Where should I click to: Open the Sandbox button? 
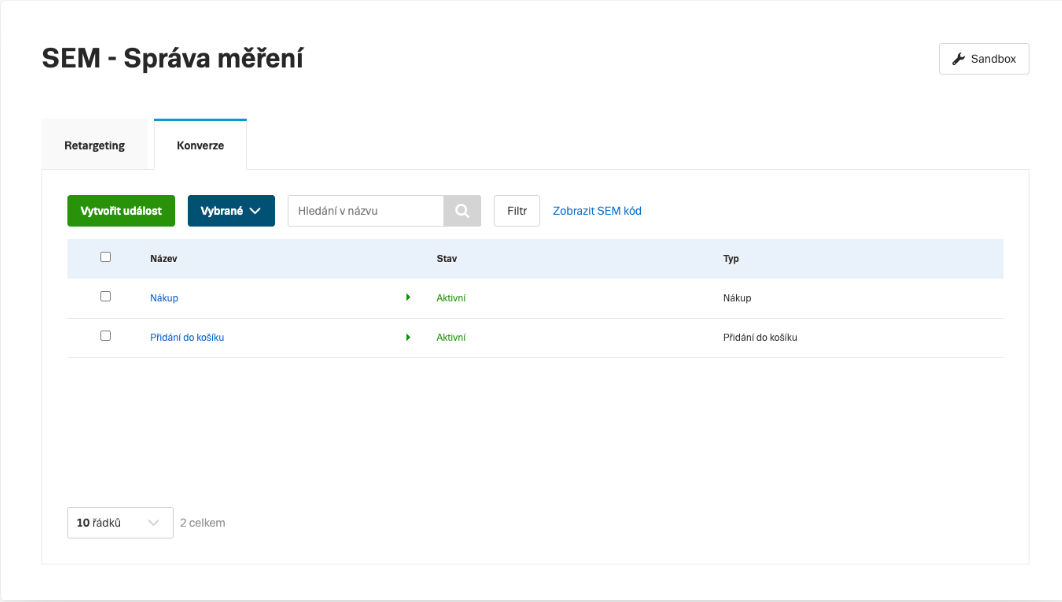983,59
